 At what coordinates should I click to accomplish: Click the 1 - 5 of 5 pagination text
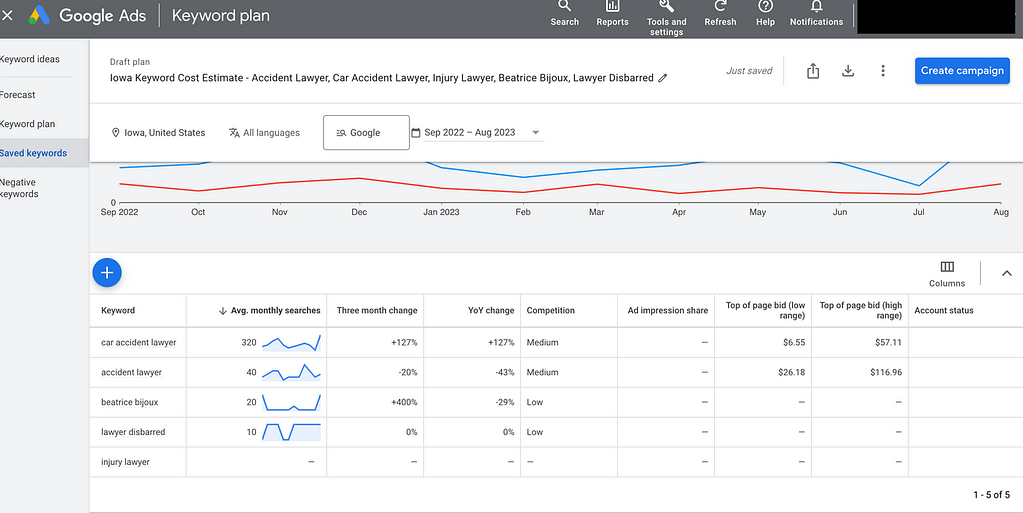point(992,495)
